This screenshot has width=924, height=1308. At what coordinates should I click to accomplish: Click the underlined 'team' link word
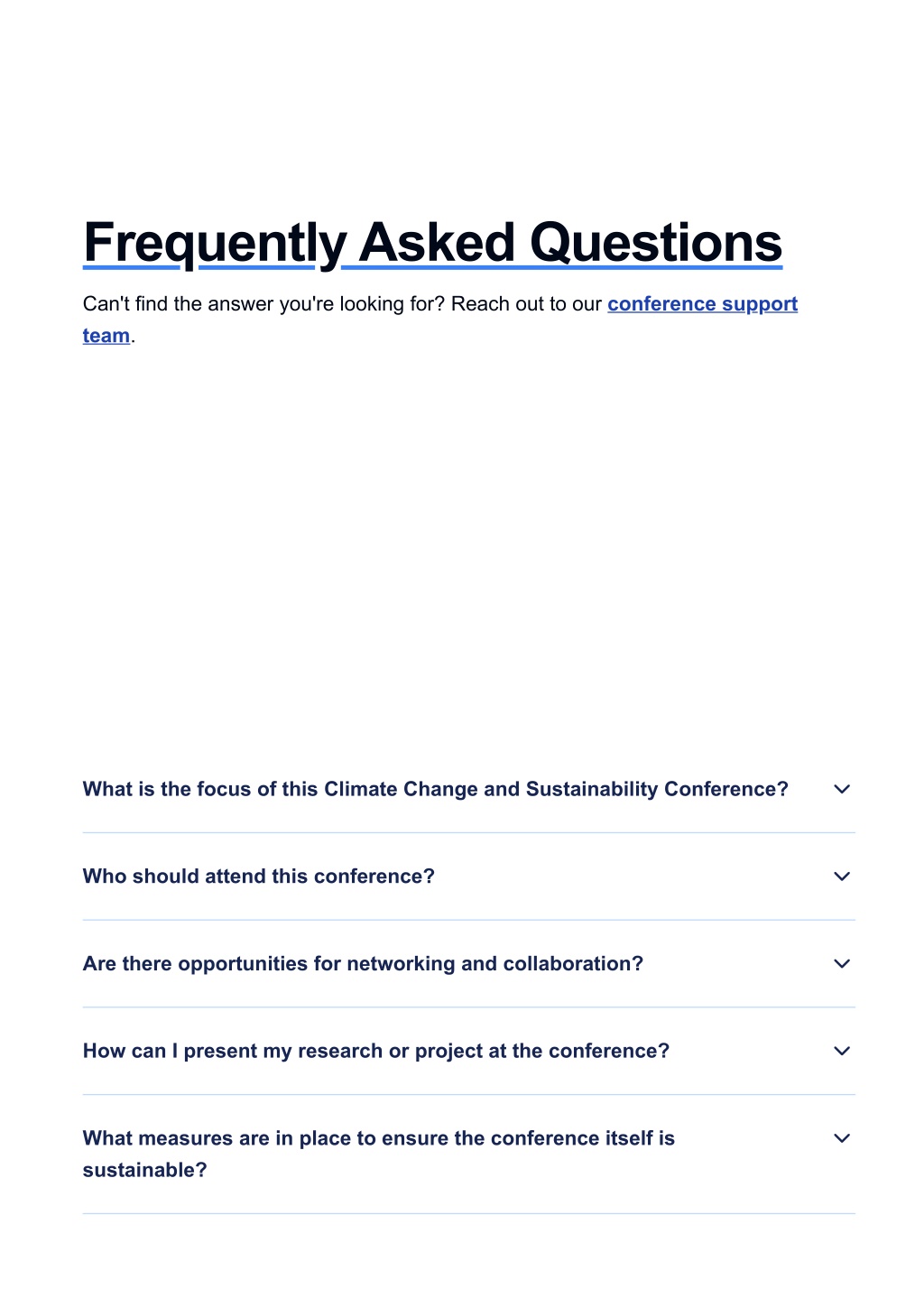[106, 336]
